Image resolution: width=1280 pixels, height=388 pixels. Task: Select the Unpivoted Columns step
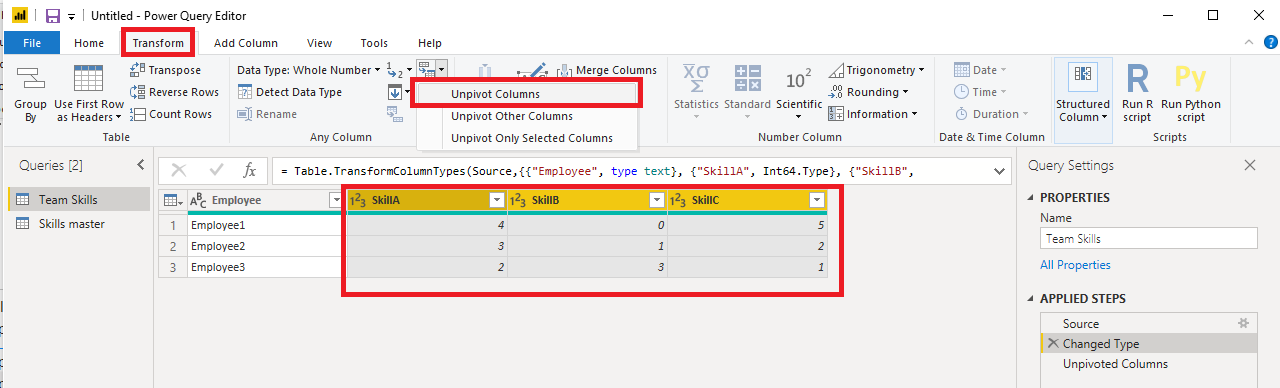coord(1148,364)
